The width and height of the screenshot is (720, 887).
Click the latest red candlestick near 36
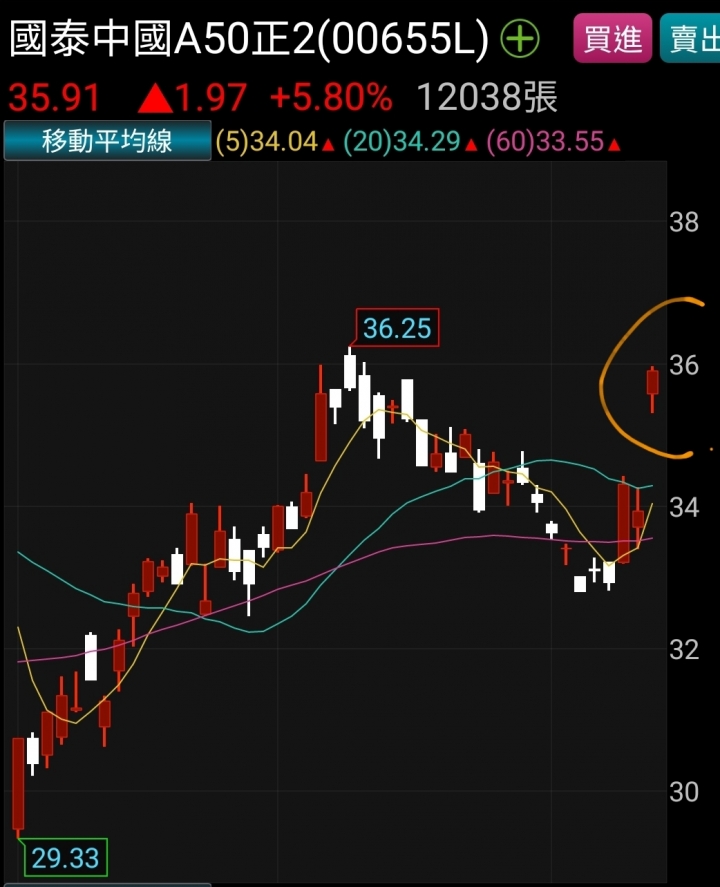tap(653, 389)
